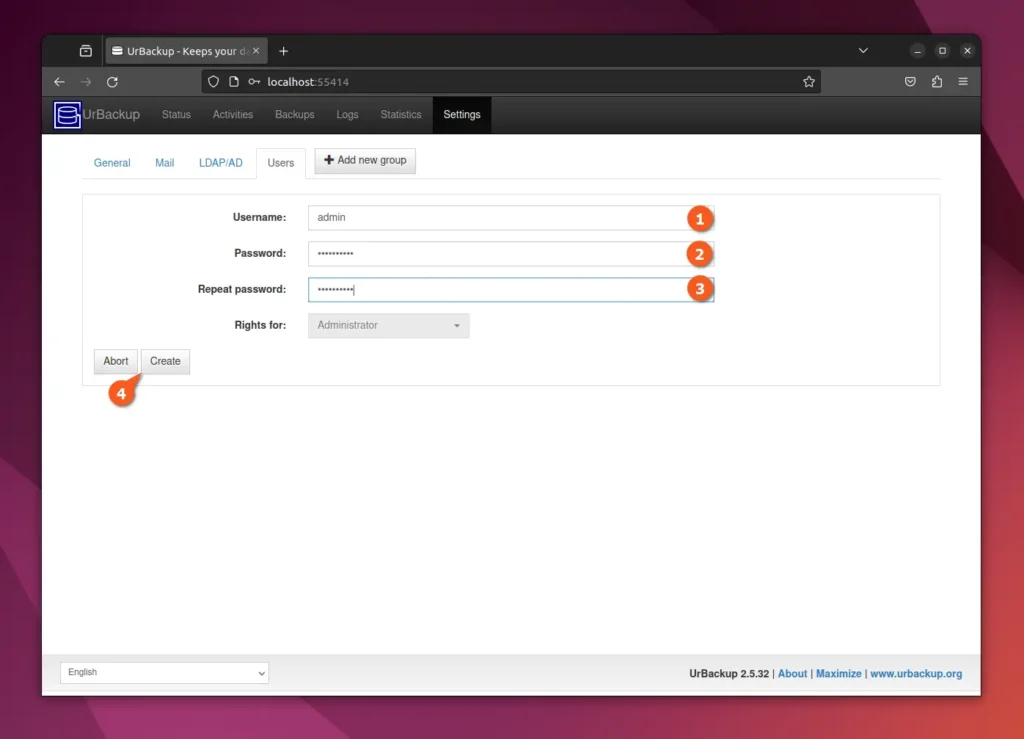Screen dimensions: 1024x739
Task: Switch to the Statistics section
Action: (400, 114)
